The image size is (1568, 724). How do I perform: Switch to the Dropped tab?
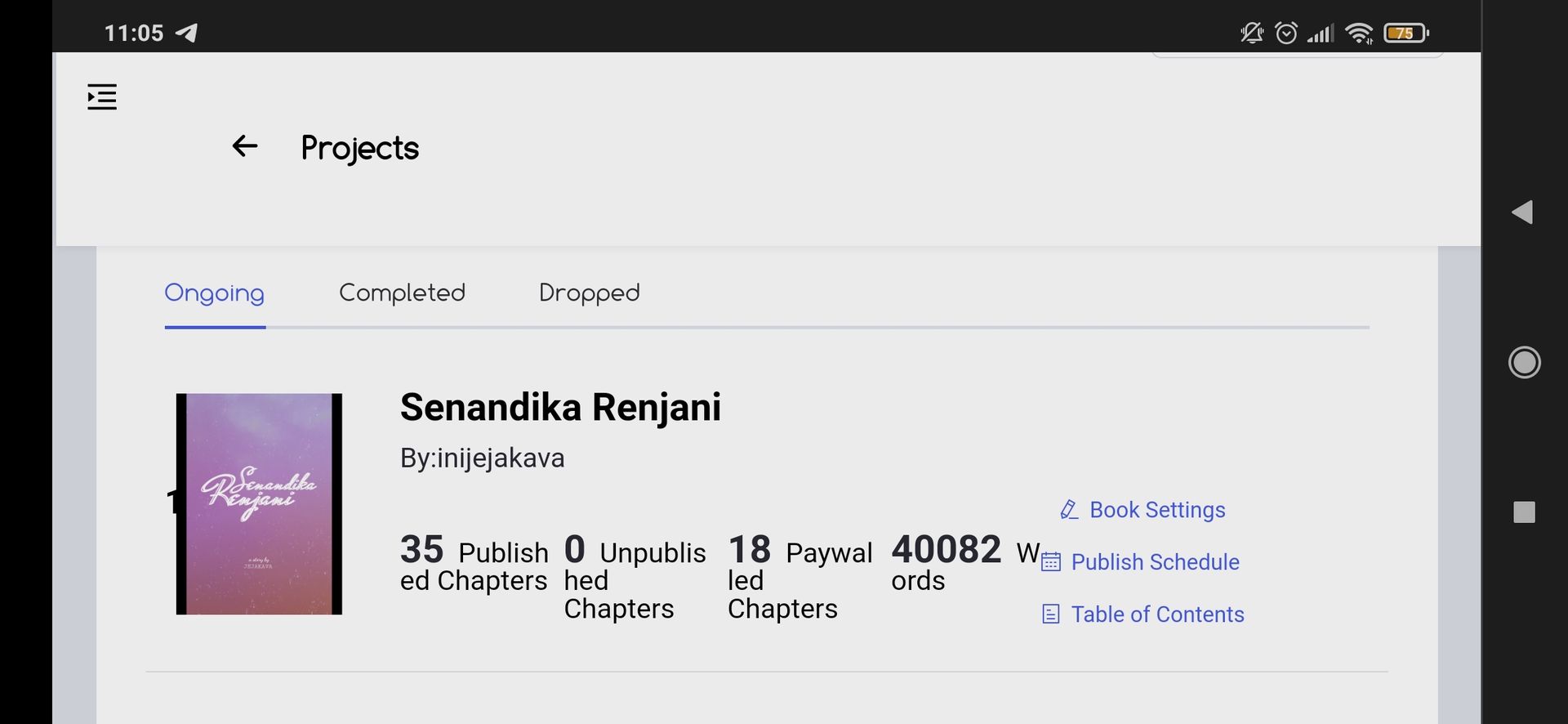click(x=589, y=293)
